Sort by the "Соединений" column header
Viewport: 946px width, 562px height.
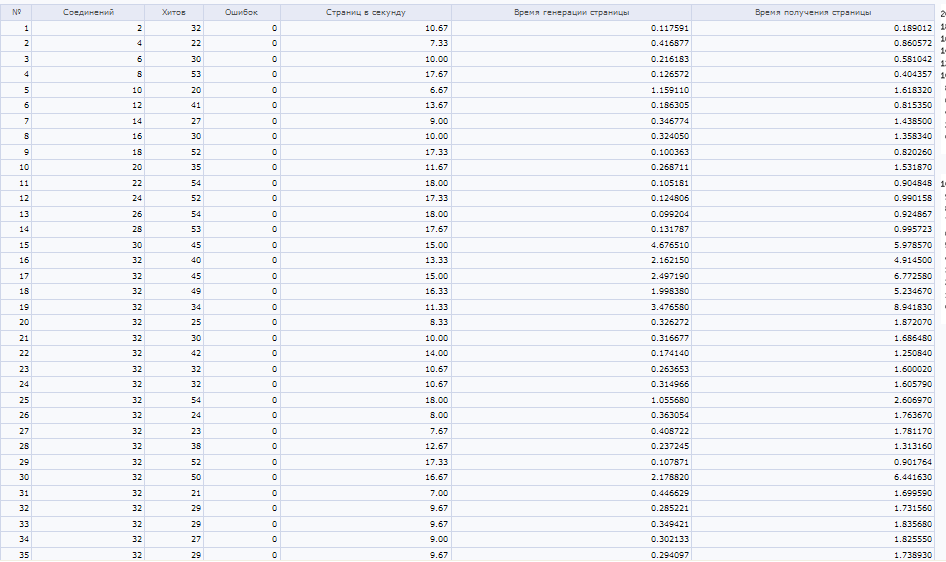88,12
